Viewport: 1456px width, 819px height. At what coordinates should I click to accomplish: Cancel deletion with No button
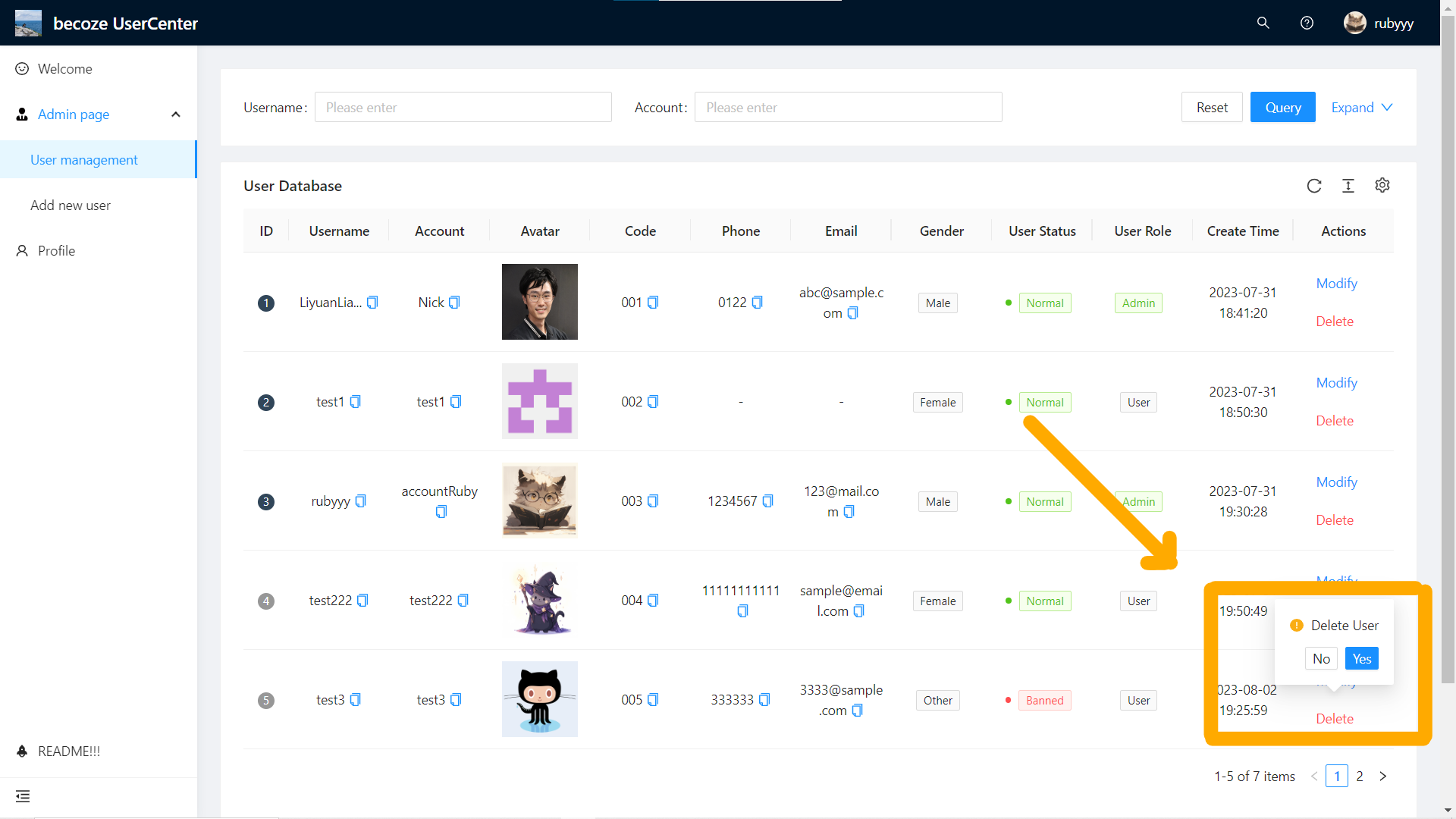tap(1321, 658)
